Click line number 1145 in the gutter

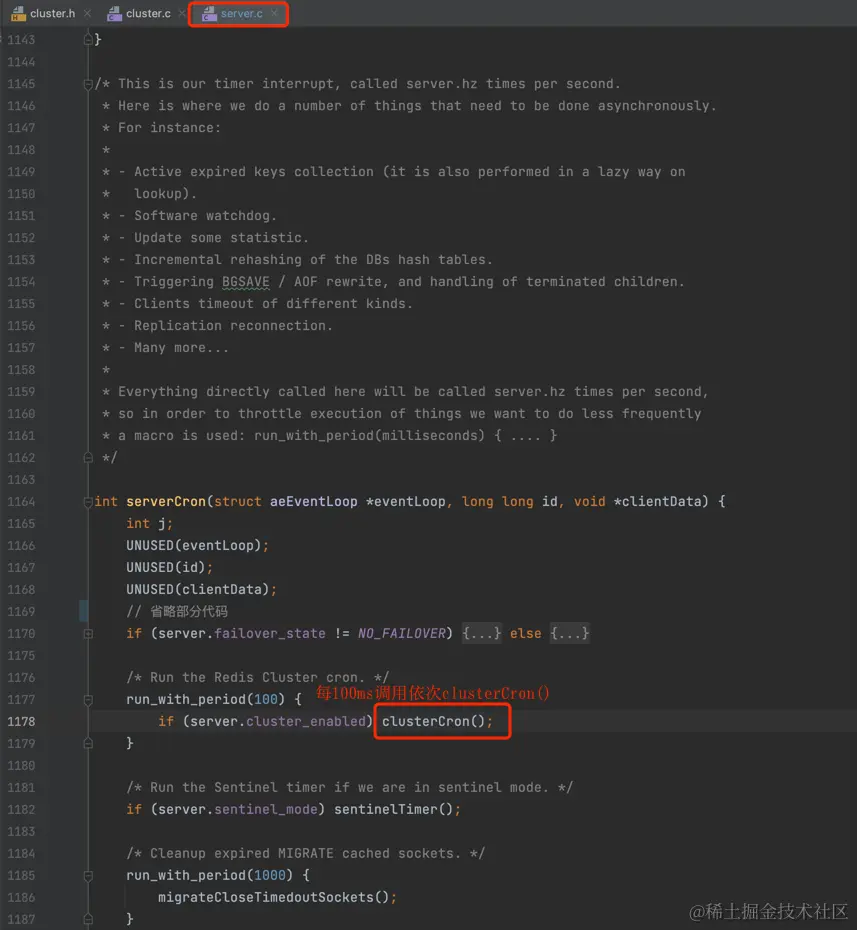pyautogui.click(x=21, y=84)
